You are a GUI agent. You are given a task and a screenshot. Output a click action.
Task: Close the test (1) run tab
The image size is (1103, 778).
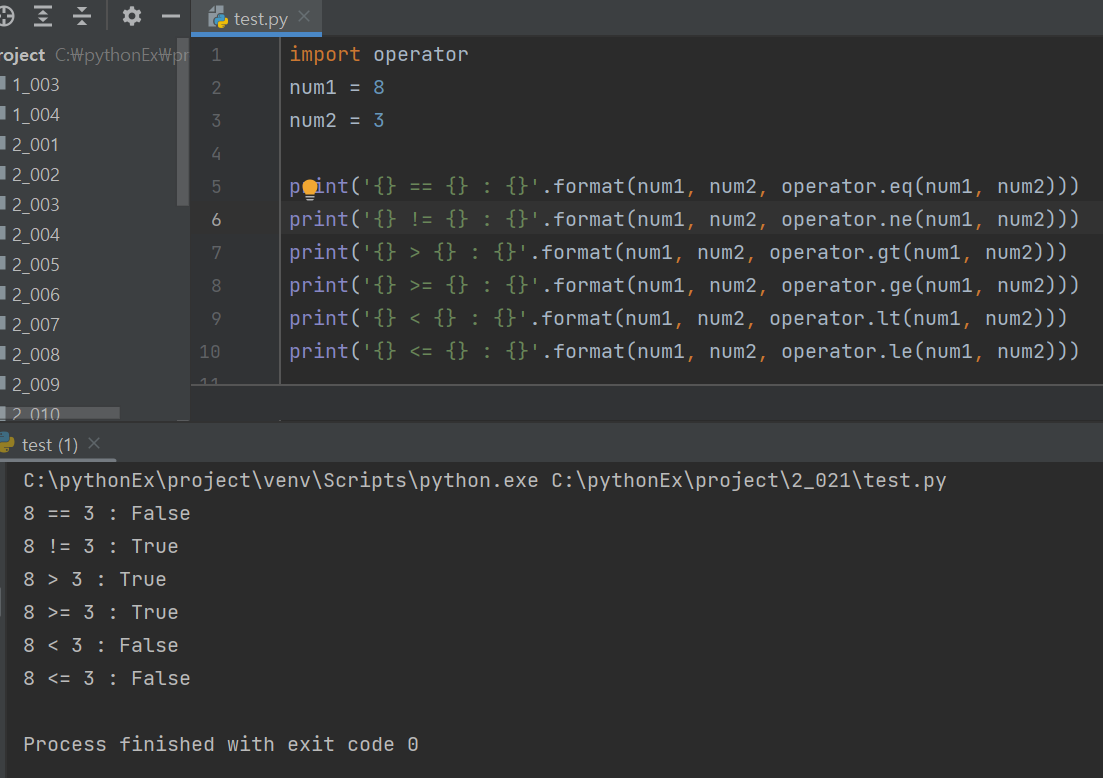click(94, 443)
